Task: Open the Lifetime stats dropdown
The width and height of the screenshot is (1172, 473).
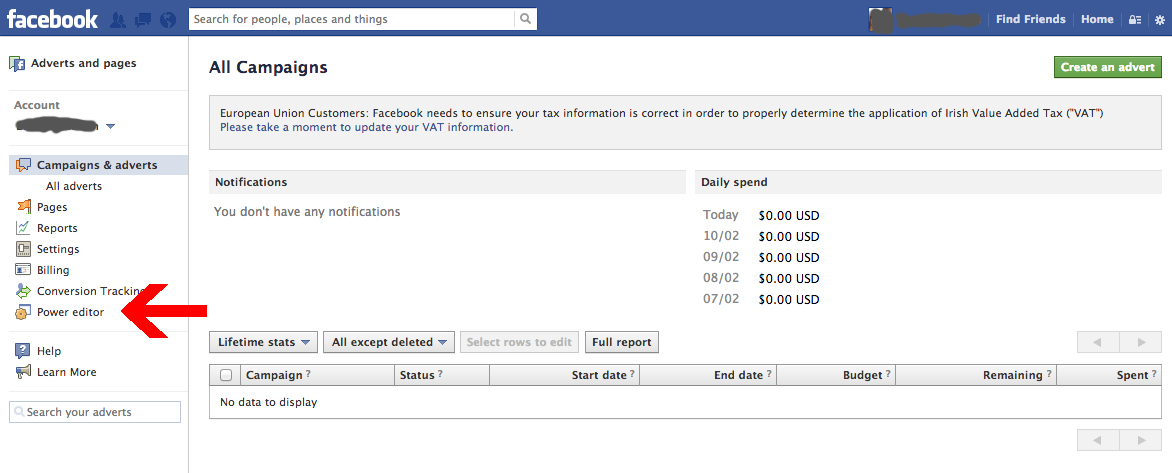Action: point(264,342)
